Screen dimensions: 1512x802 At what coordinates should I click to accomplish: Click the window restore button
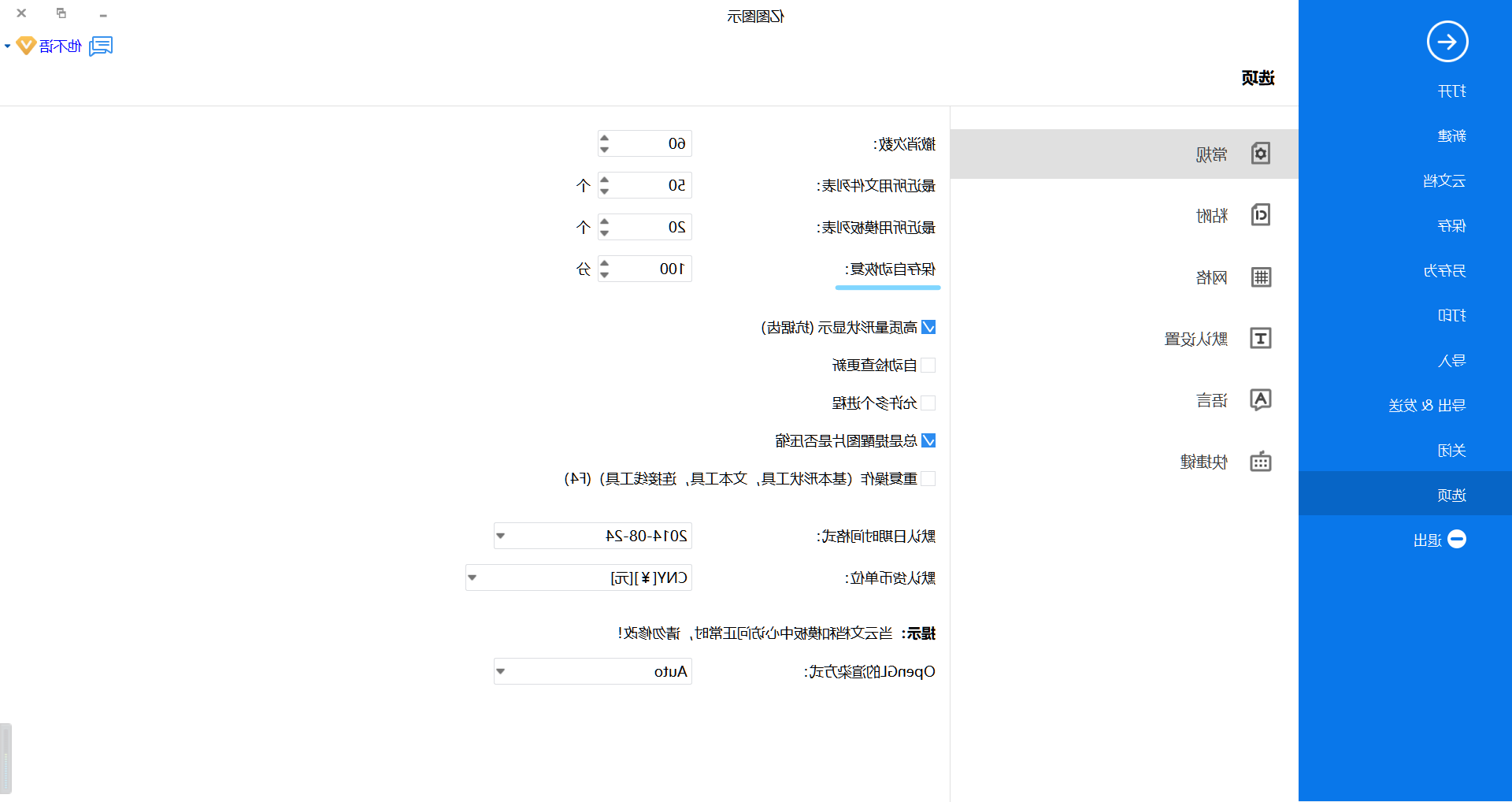(61, 13)
